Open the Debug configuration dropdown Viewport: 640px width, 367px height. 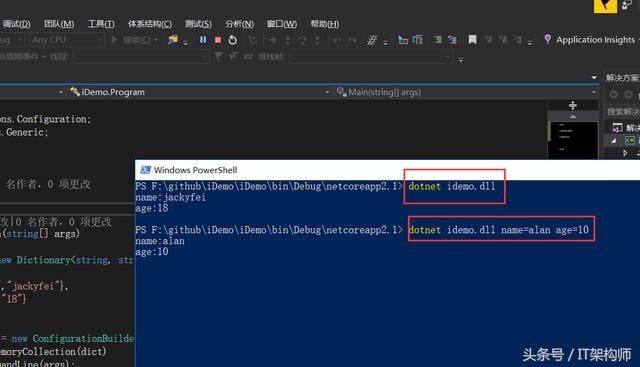tap(12, 40)
